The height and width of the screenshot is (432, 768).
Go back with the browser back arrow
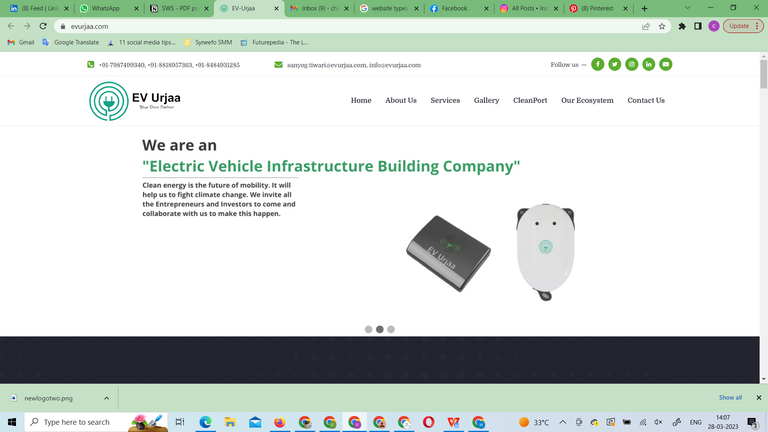coord(11,26)
